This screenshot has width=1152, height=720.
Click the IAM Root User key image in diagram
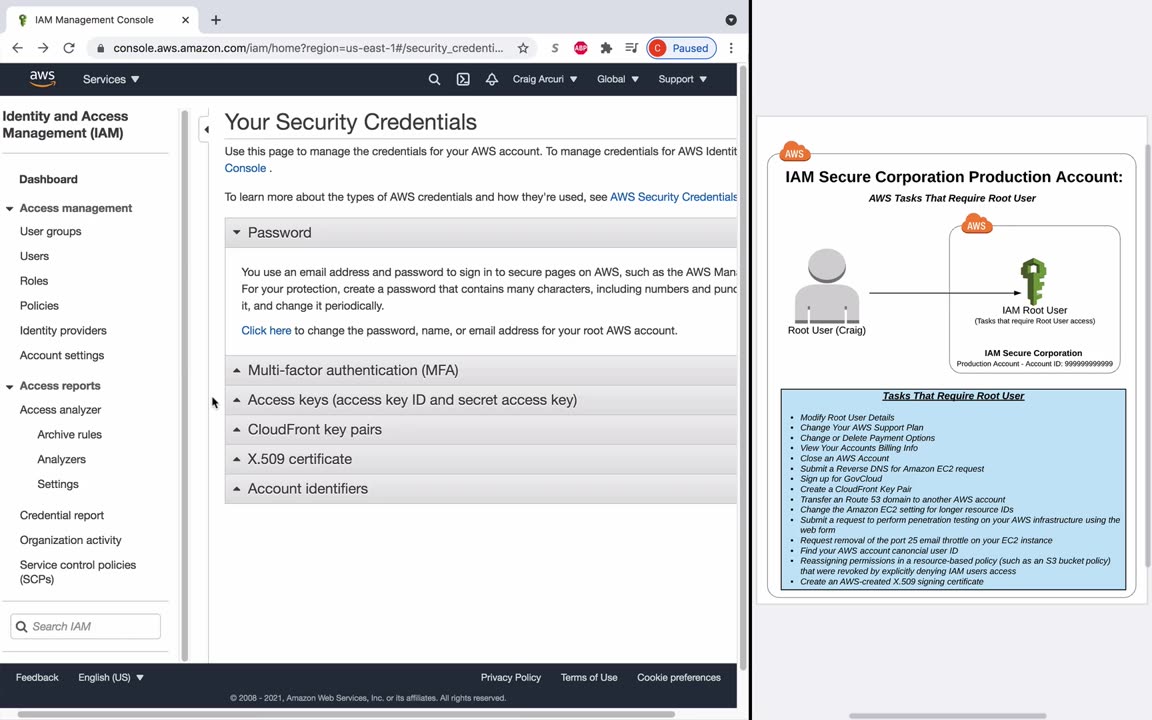[x=1033, y=281]
